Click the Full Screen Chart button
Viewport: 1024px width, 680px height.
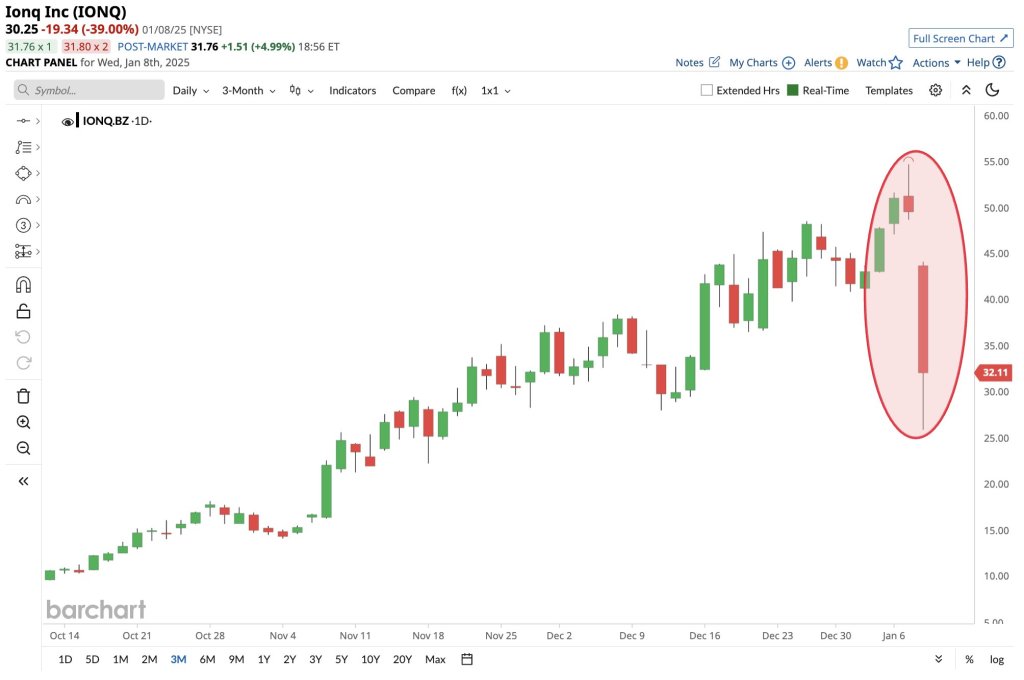coord(960,38)
